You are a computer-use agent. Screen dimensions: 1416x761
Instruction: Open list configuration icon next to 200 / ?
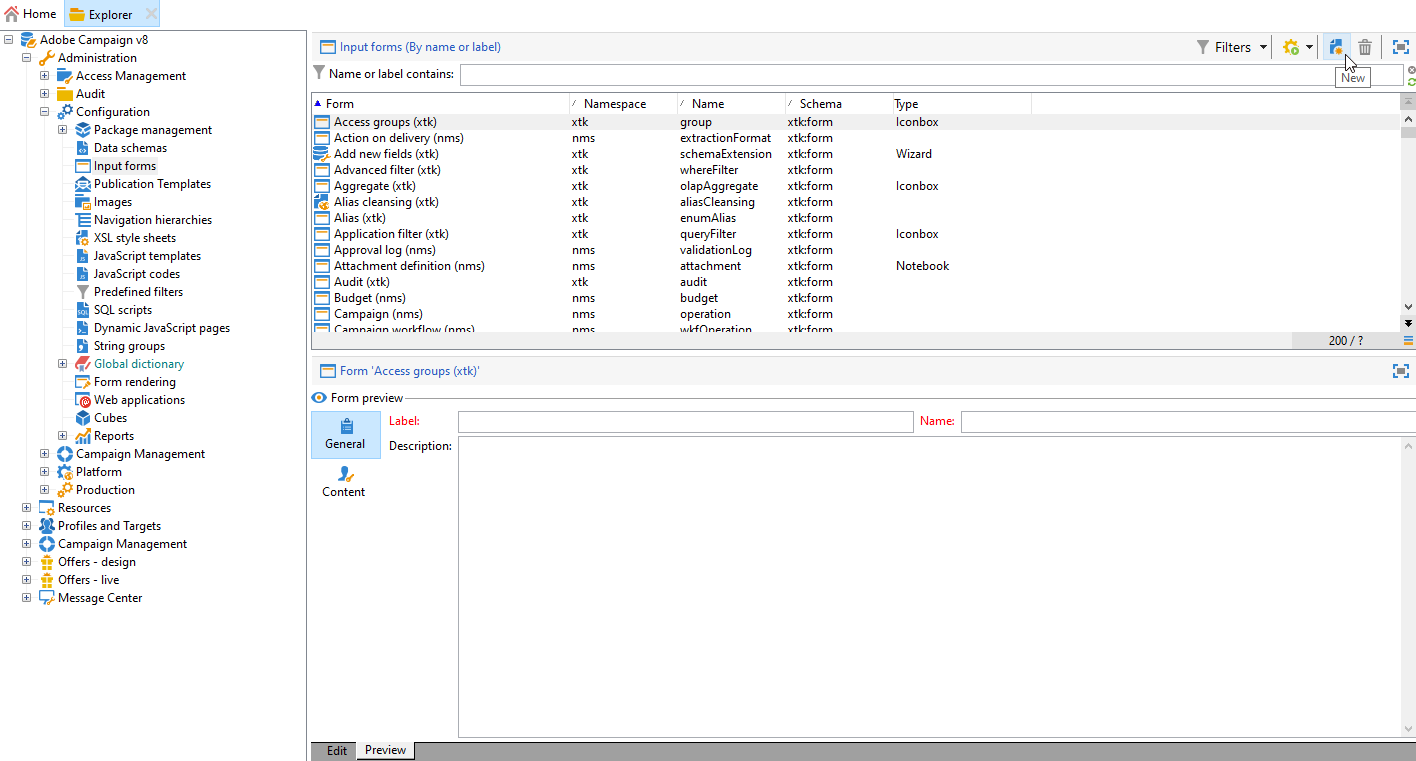pos(1408,341)
